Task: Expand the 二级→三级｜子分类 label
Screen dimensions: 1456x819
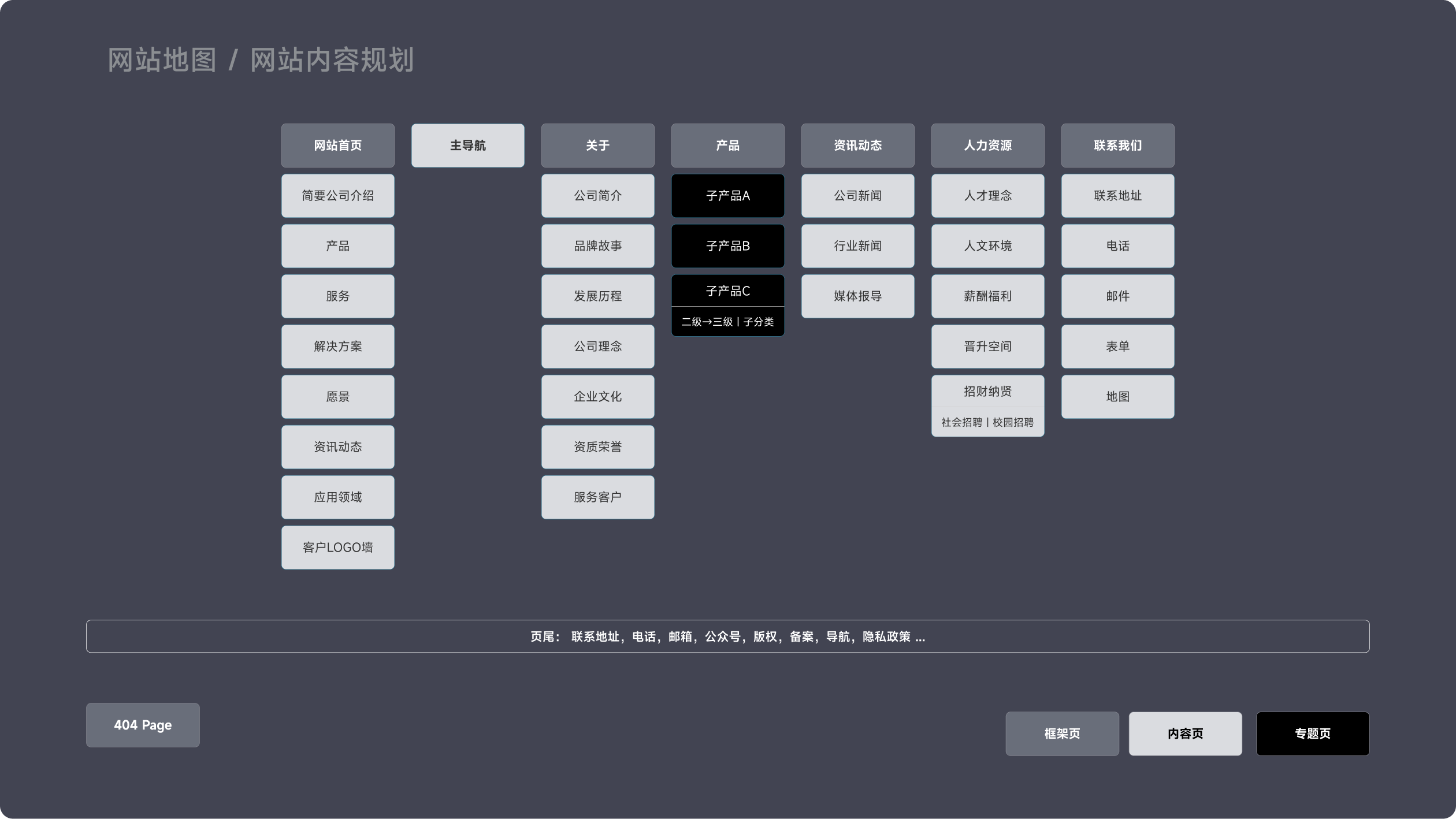Action: coord(727,321)
